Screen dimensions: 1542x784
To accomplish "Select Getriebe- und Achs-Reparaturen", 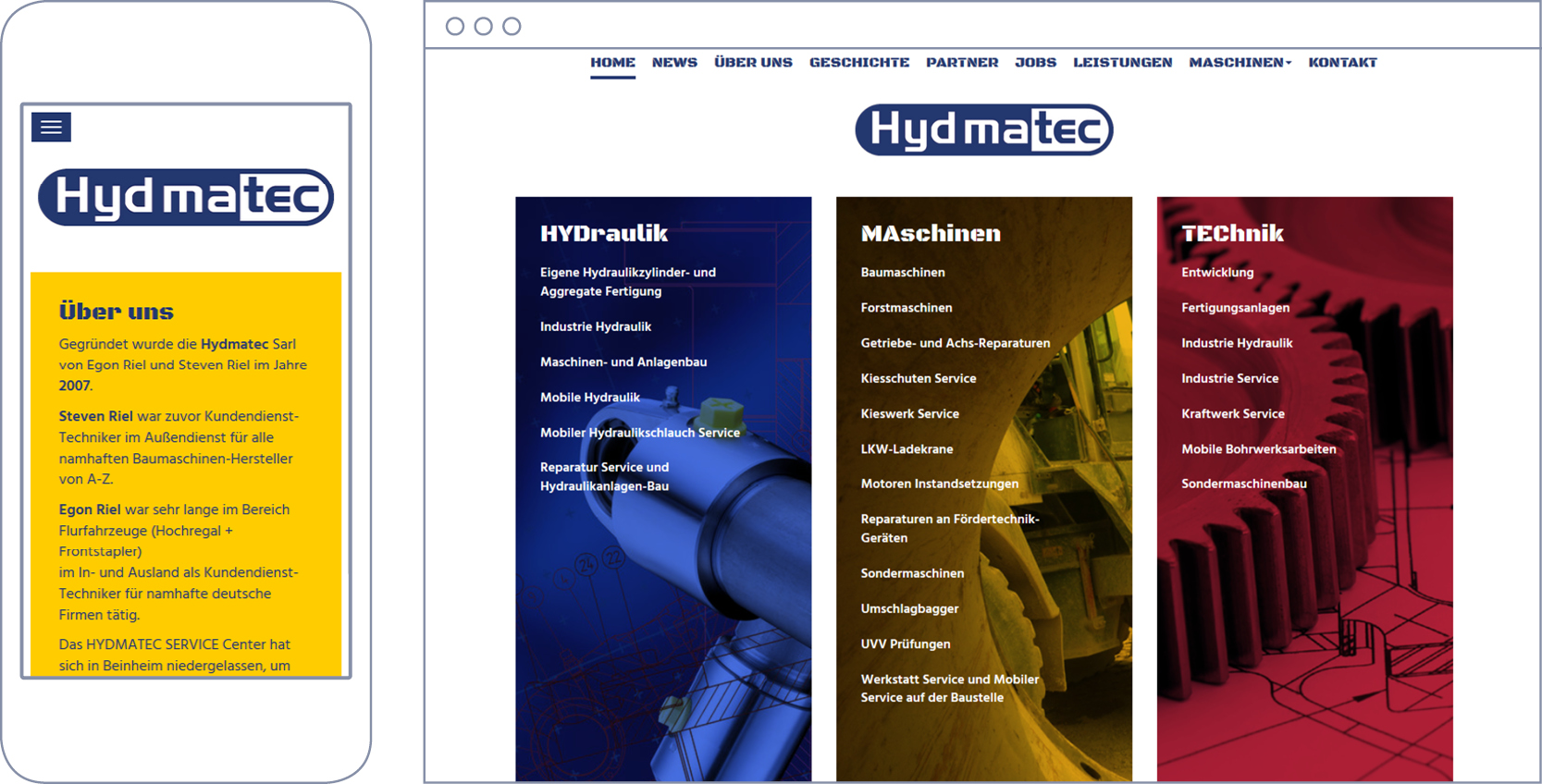I will [956, 343].
